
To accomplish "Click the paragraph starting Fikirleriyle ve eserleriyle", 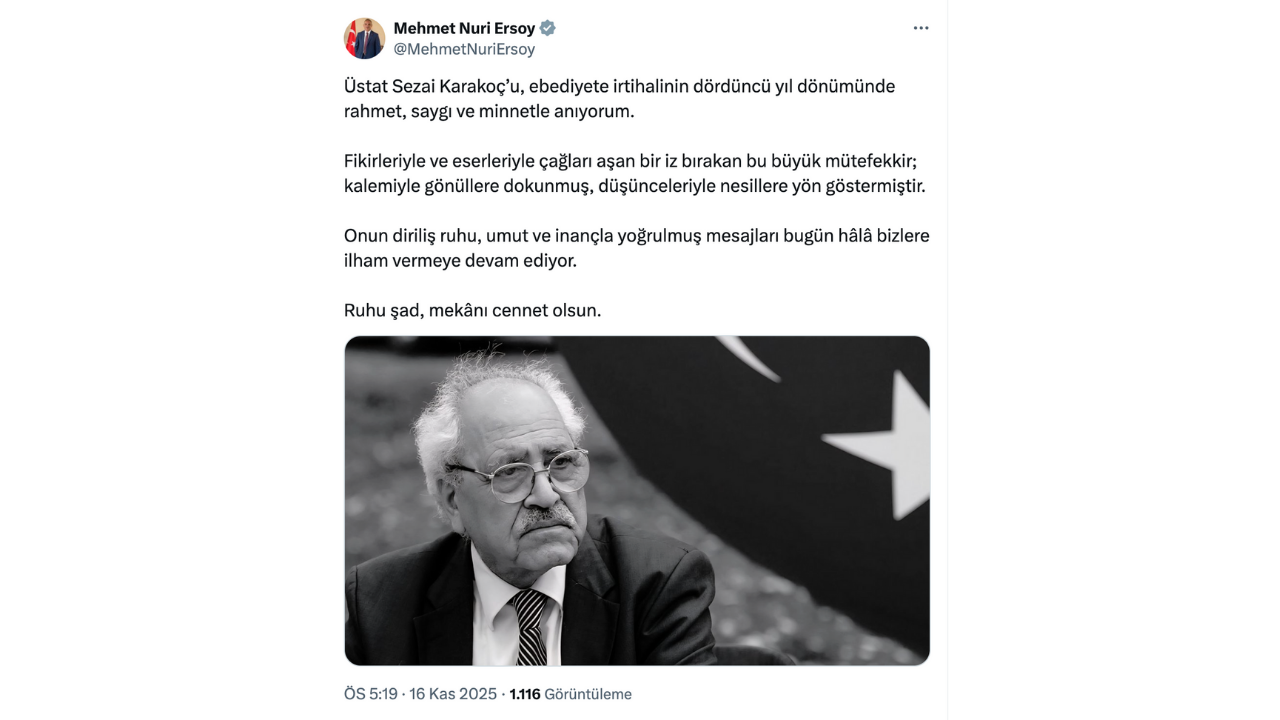I will coord(635,174).
